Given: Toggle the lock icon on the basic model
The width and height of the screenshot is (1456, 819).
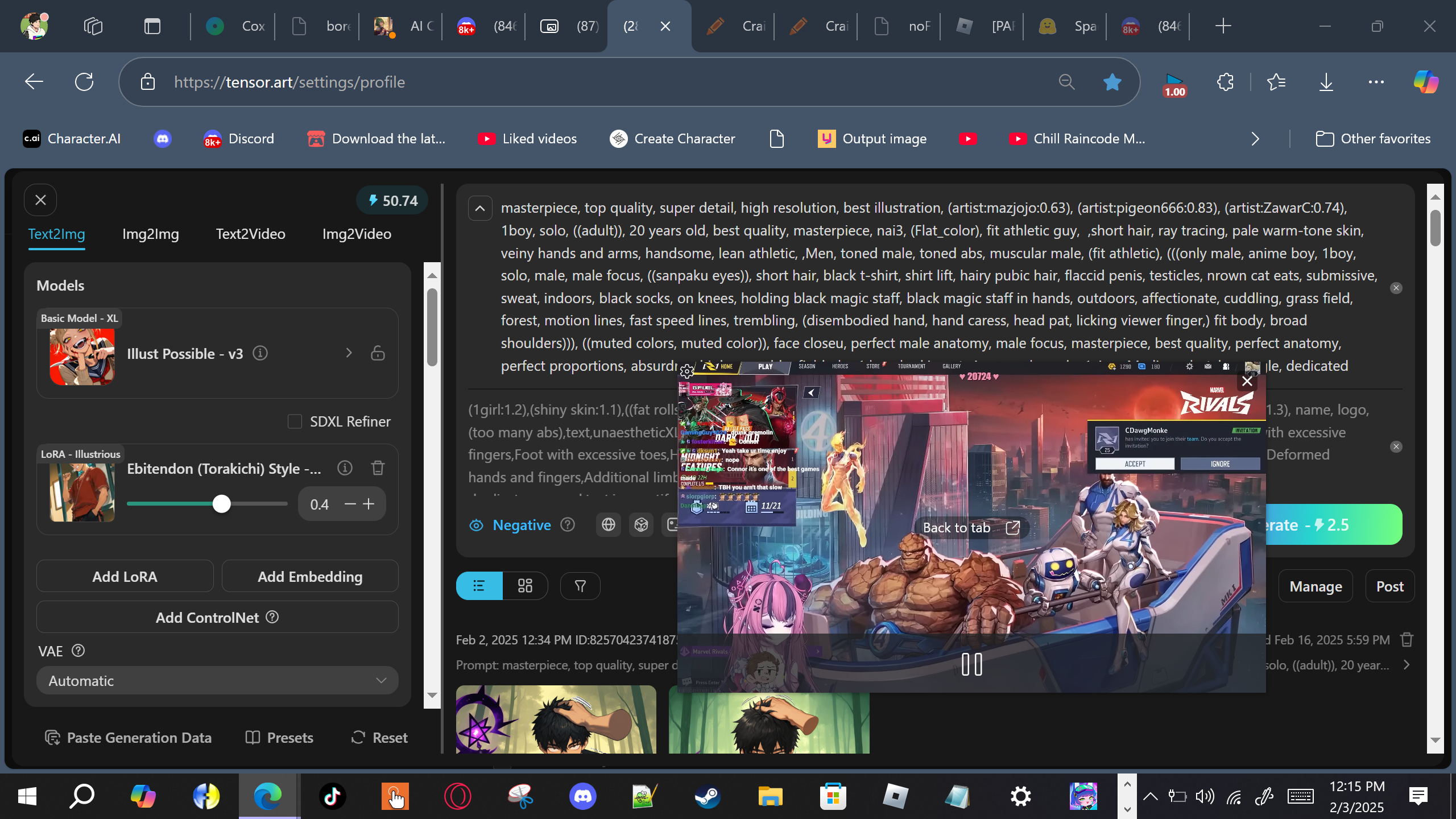Looking at the screenshot, I should (x=378, y=353).
